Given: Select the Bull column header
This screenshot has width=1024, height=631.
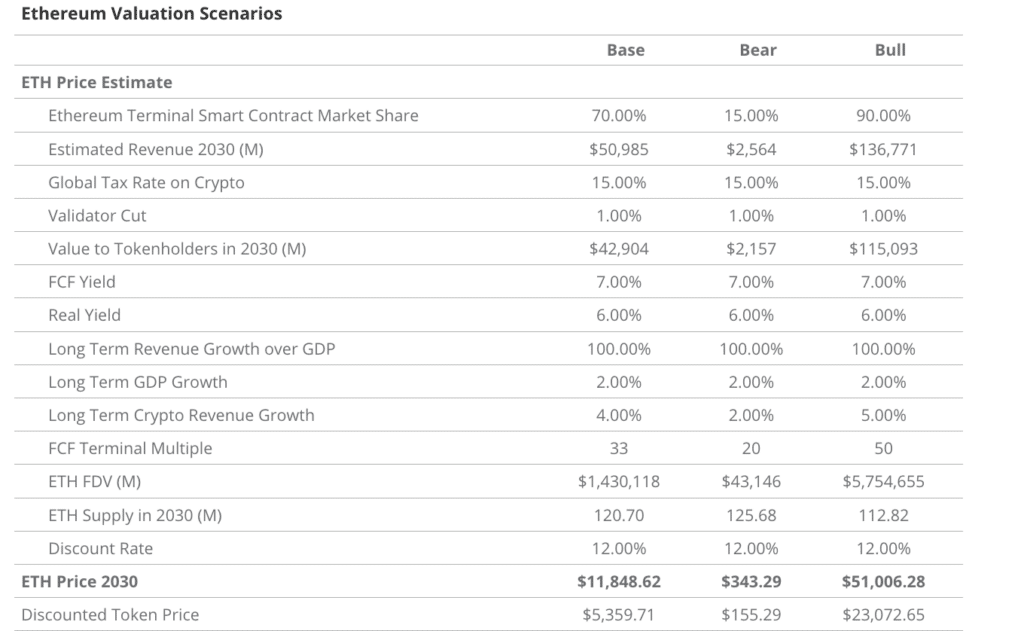Looking at the screenshot, I should 890,50.
